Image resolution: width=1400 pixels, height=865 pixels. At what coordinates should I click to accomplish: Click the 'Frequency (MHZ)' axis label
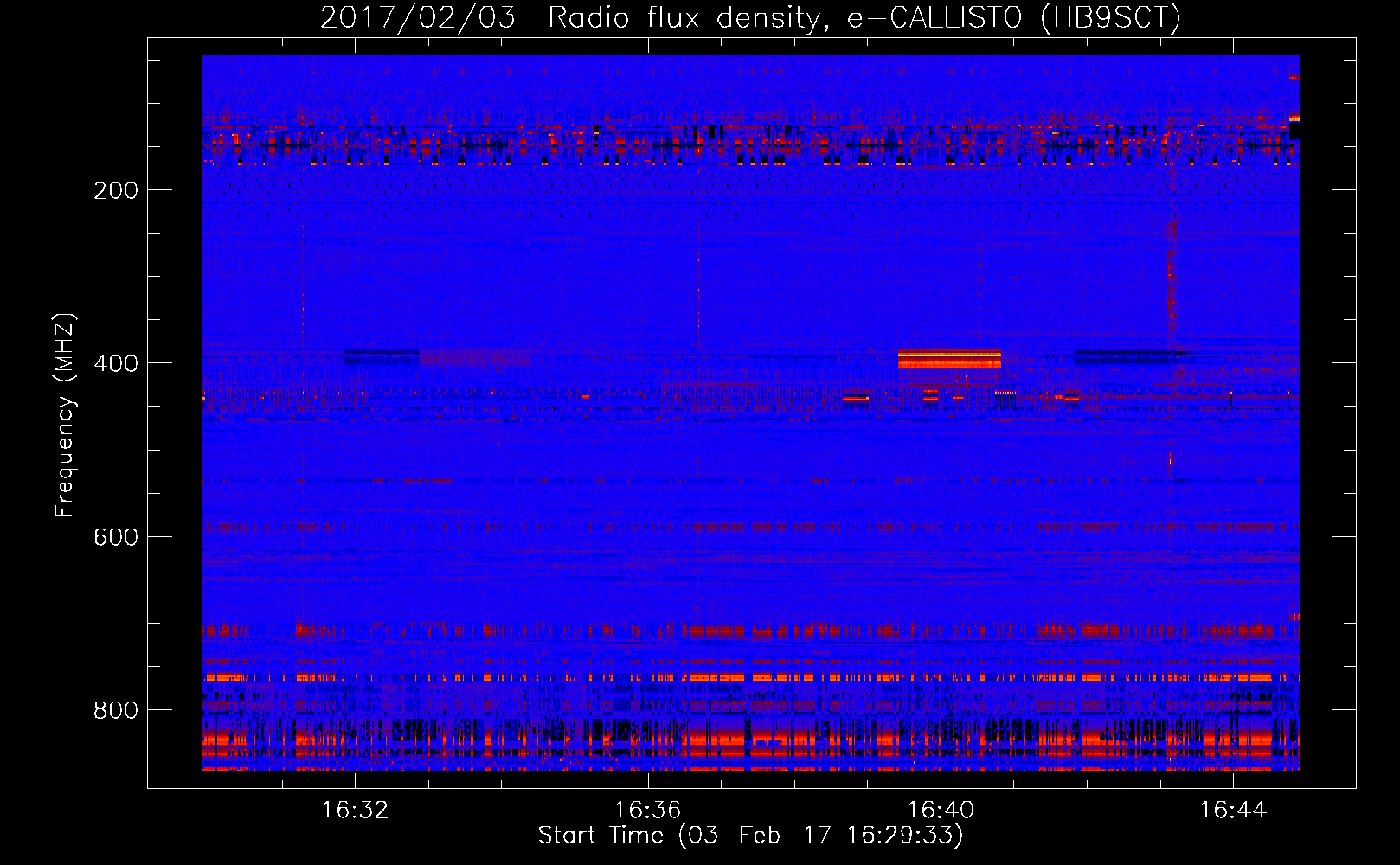pos(65,415)
